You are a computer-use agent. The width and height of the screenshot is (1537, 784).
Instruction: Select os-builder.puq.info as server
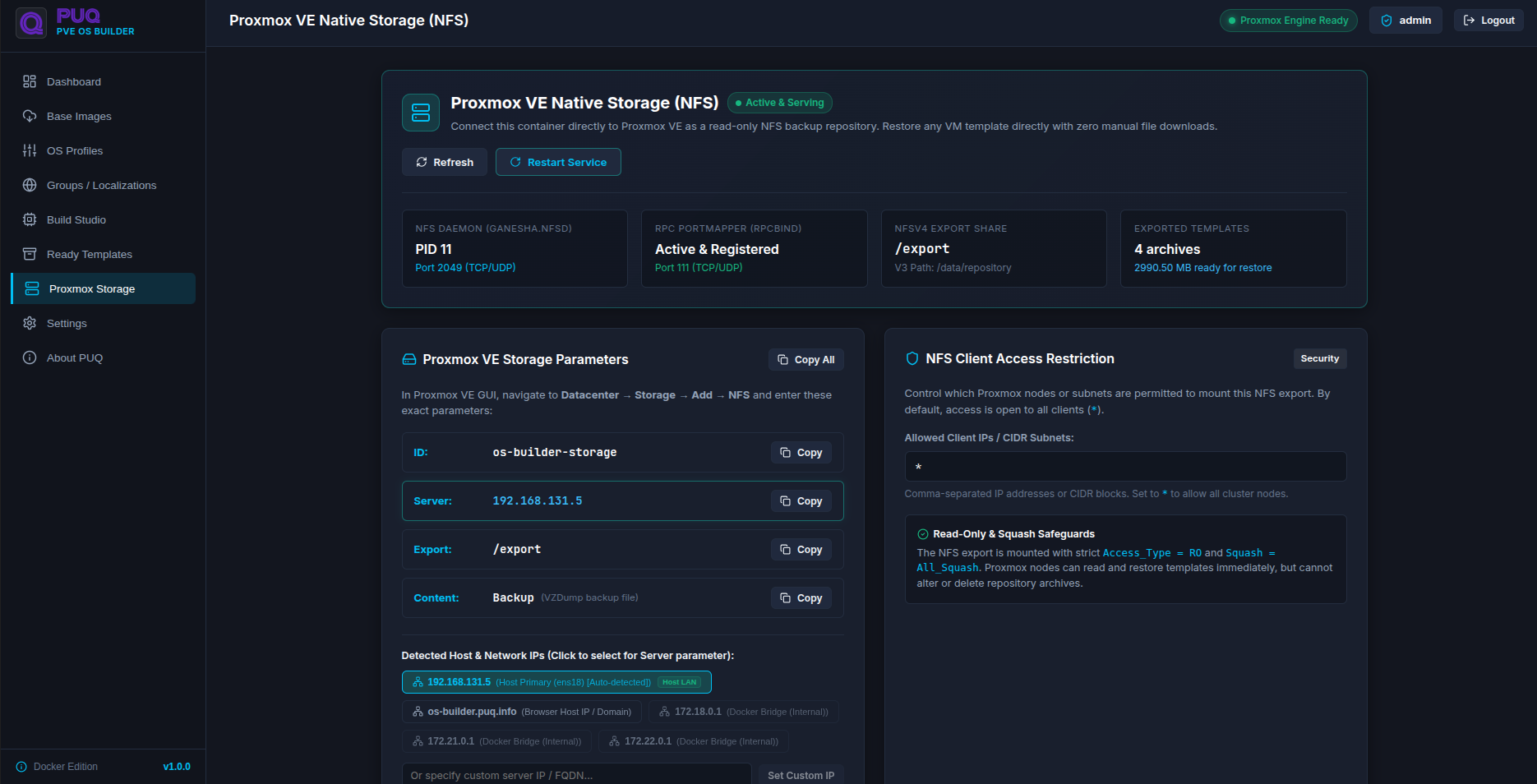point(522,712)
